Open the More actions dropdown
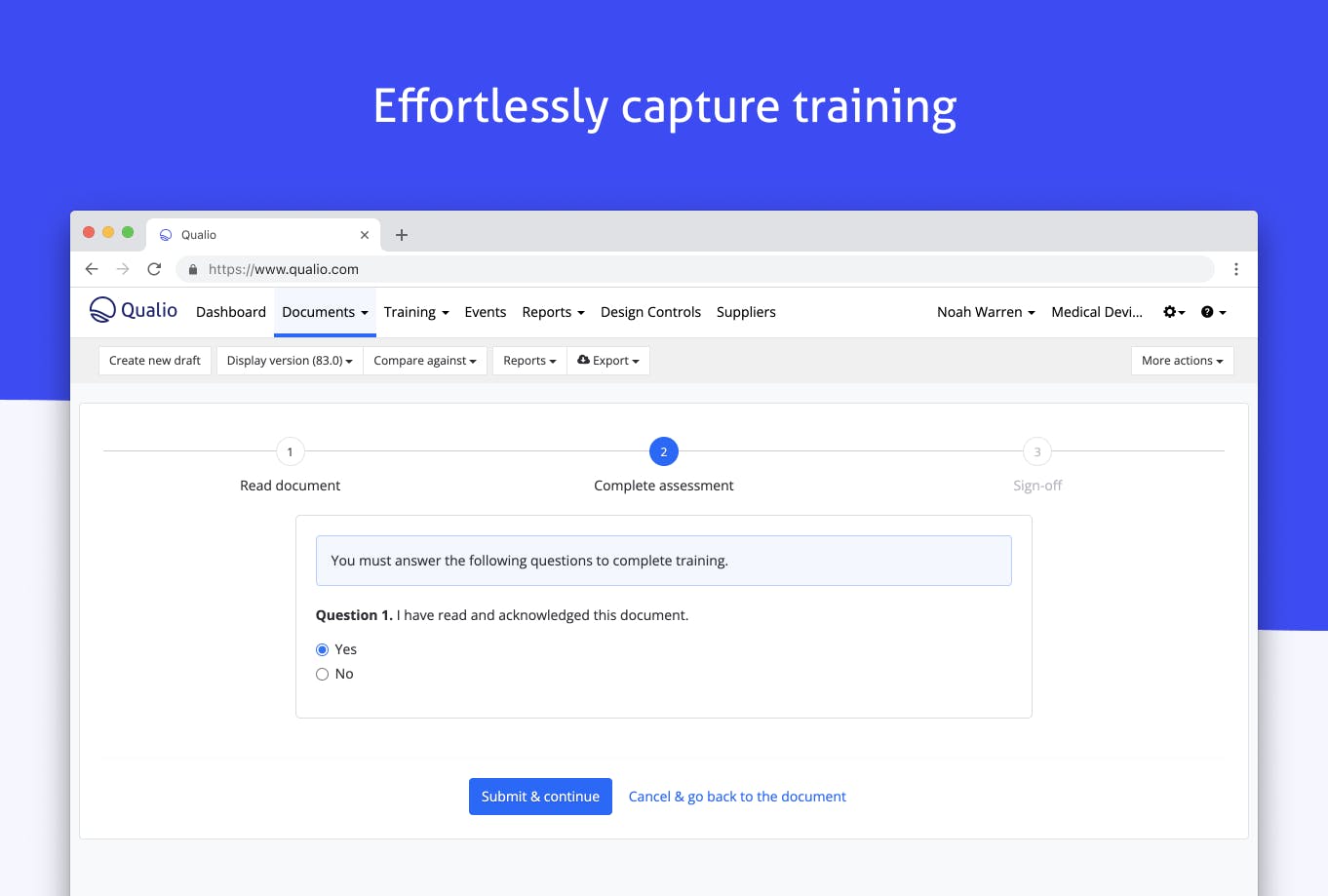This screenshot has width=1328, height=896. click(x=1182, y=360)
